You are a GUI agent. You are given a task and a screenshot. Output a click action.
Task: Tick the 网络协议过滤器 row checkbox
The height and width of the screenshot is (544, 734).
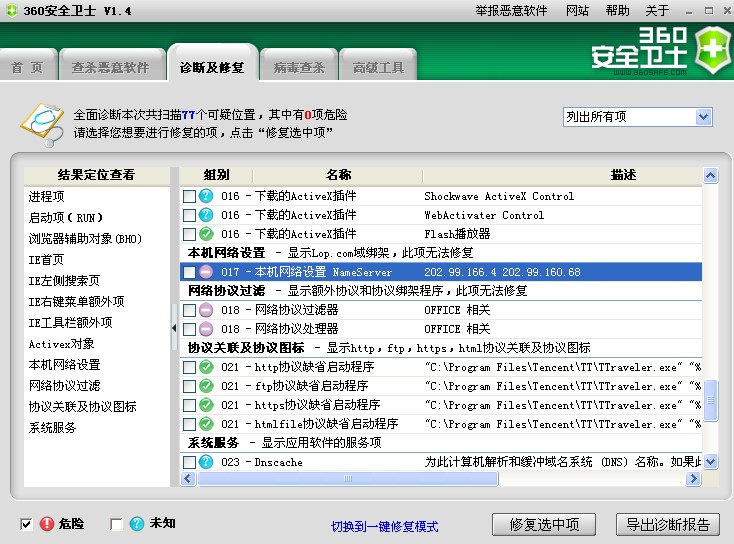point(189,310)
